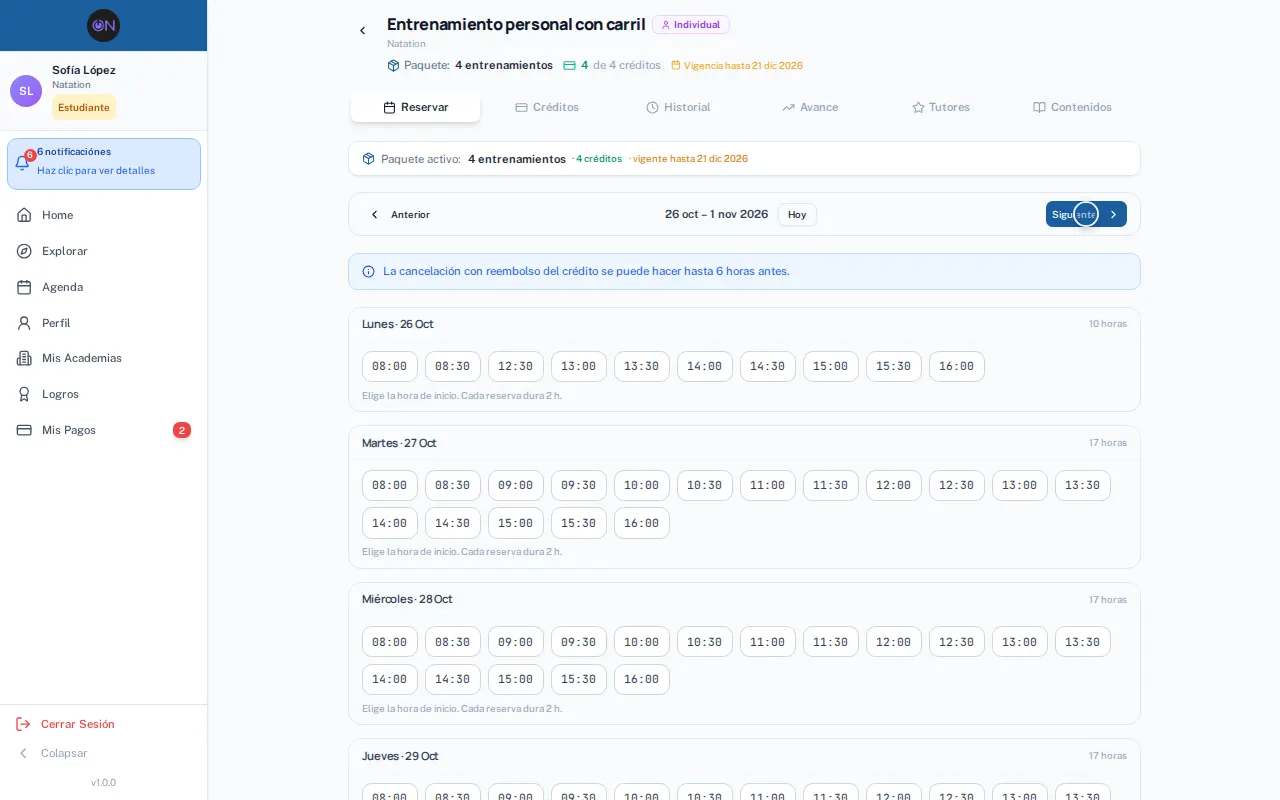1280x800 pixels.
Task: Go to next week with Siguiente
Action: (x=1086, y=214)
